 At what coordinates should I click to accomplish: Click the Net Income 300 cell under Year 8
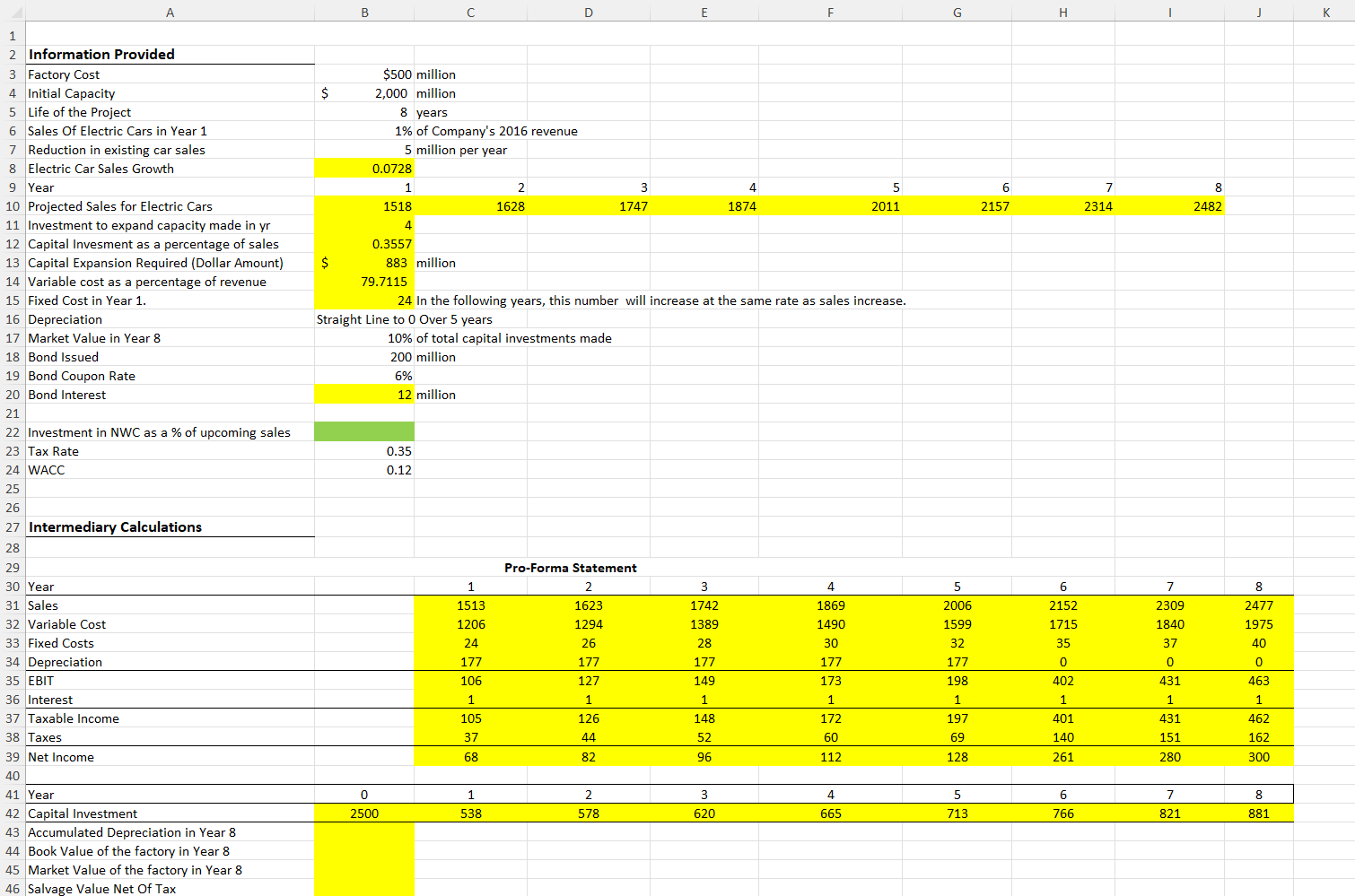1258,757
